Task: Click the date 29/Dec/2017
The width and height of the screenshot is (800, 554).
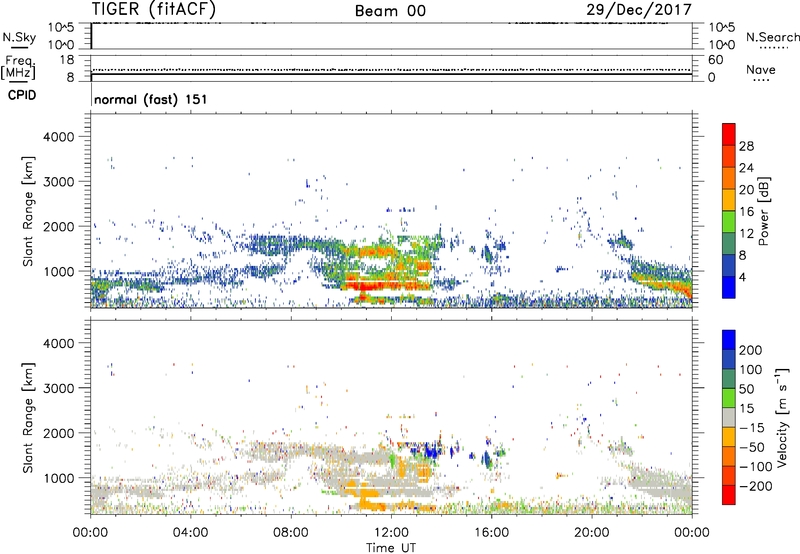Action: [x=639, y=9]
